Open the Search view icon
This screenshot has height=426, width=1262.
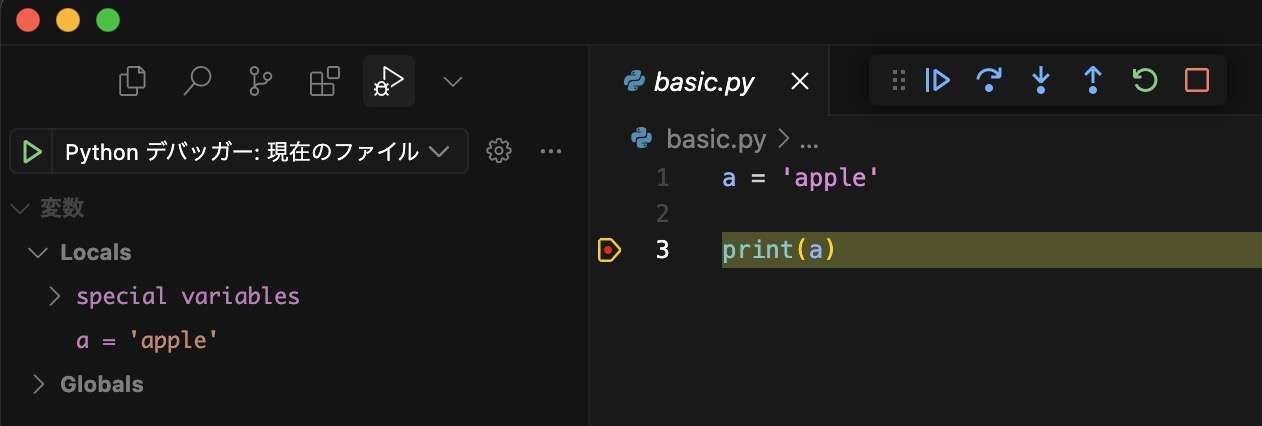(197, 81)
